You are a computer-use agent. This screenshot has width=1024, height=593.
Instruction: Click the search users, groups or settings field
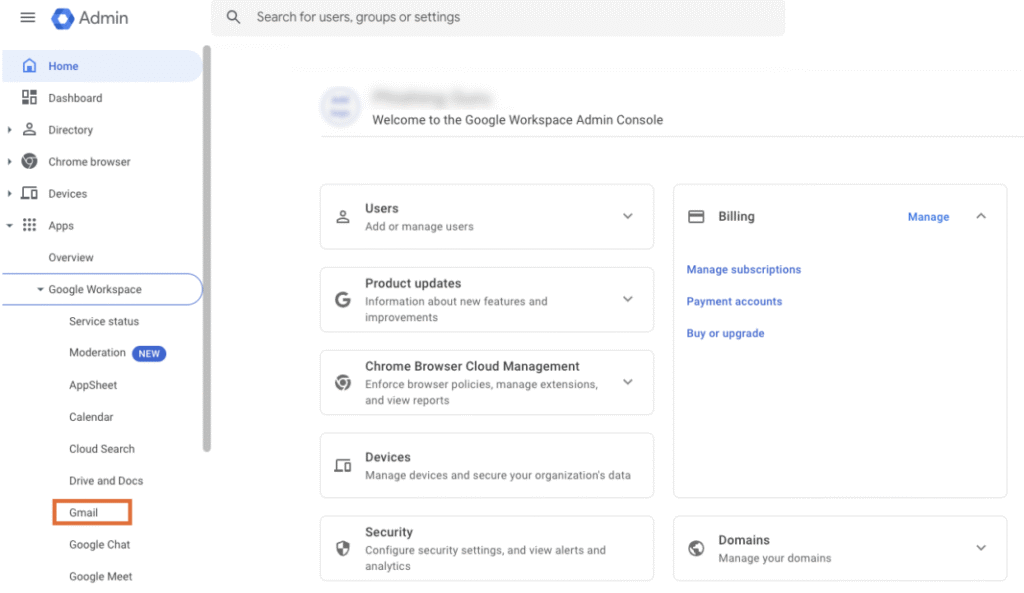pos(500,17)
